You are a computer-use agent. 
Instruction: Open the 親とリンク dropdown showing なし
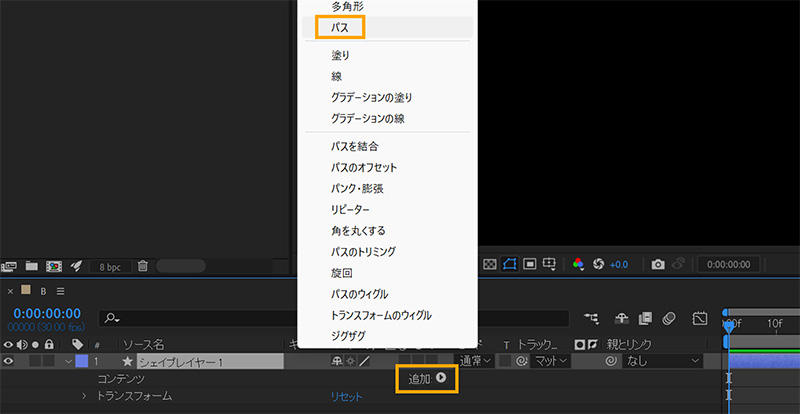[x=660, y=361]
